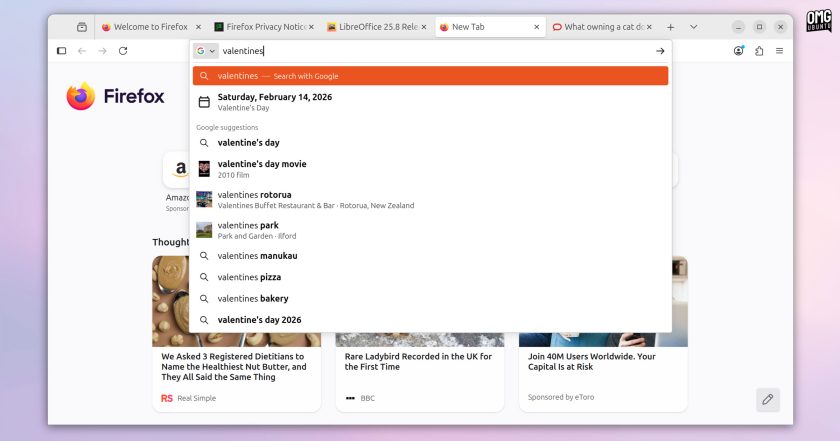Expand the Google search engine selector
The image size is (840, 441).
(206, 51)
